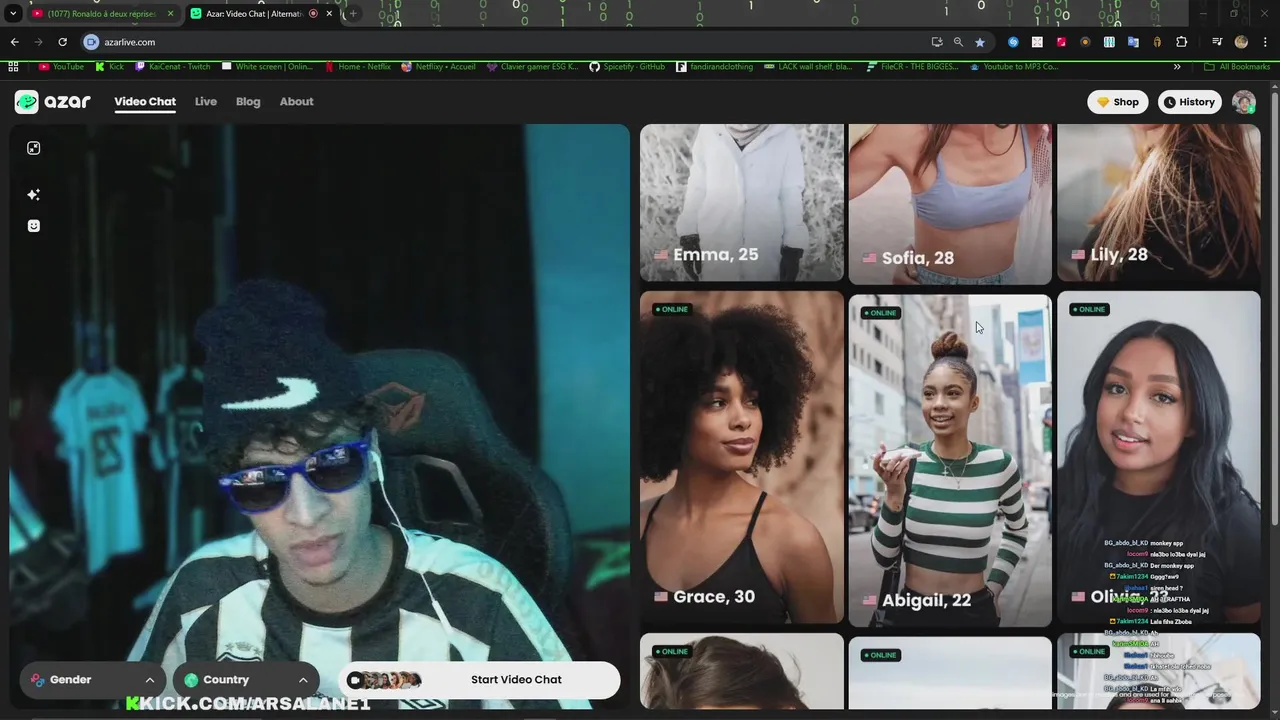Viewport: 1280px width, 720px height.
Task: Close the Ronaldo YouTube browser tab
Action: [170, 14]
